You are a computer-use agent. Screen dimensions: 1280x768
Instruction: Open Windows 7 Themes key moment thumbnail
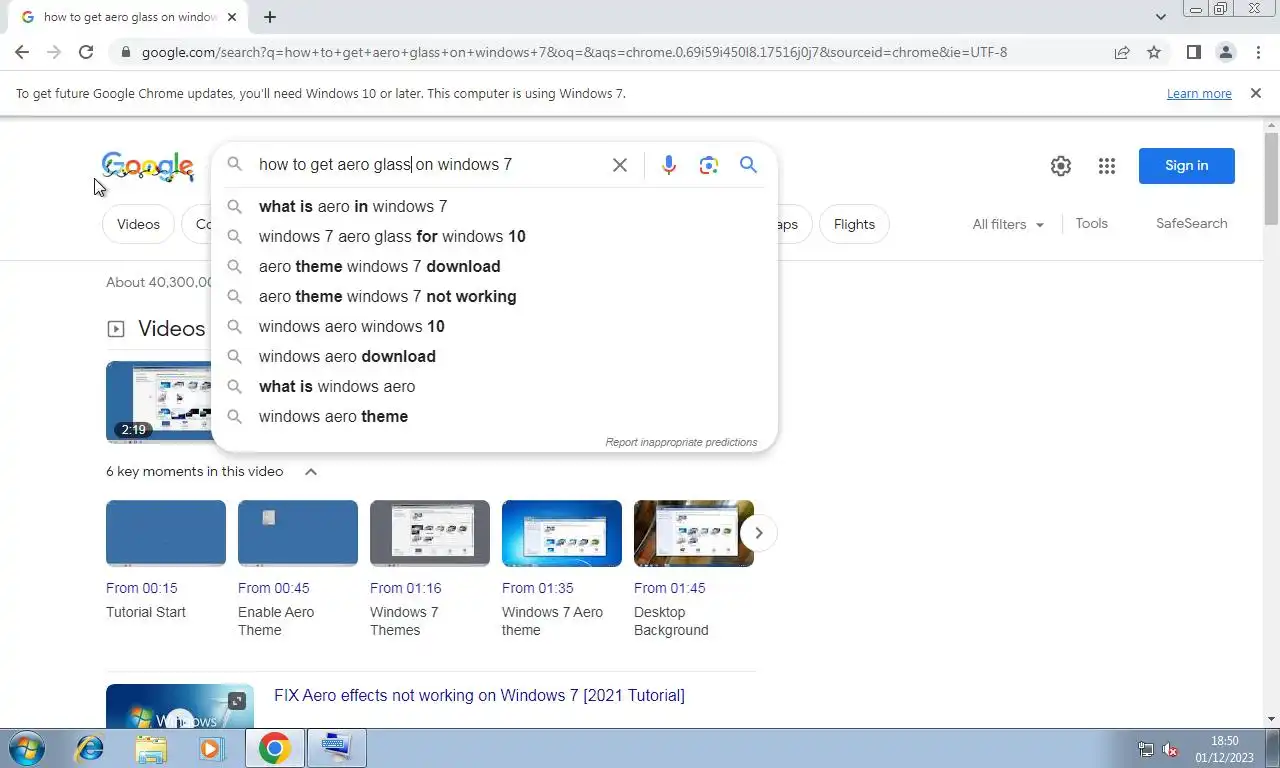(x=430, y=533)
